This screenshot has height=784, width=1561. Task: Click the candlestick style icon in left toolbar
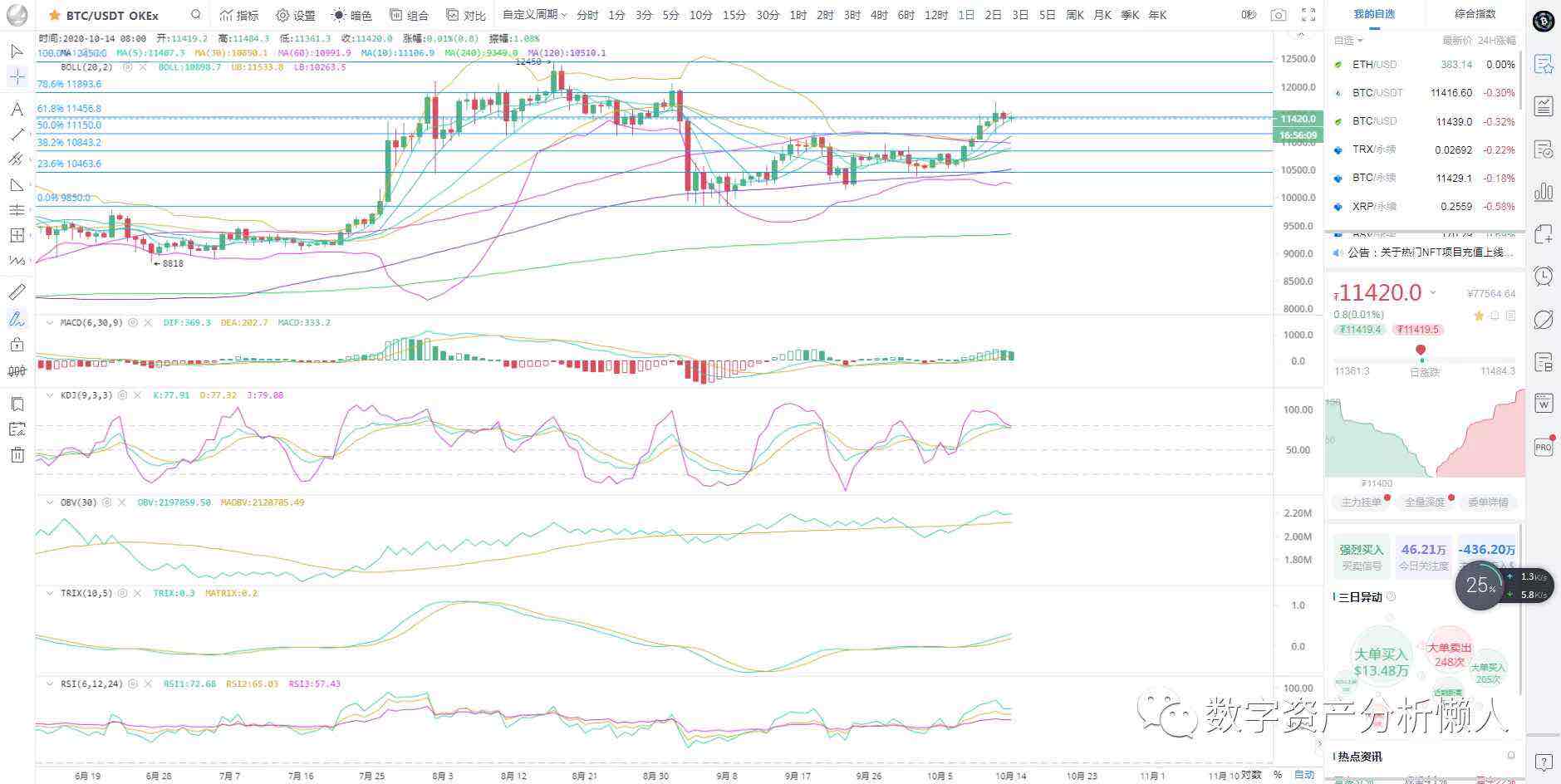(x=17, y=371)
